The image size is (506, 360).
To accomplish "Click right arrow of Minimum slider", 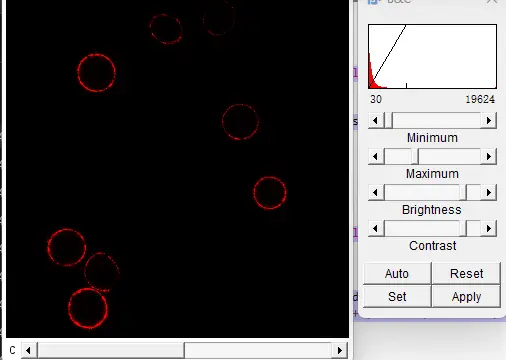I will click(489, 120).
